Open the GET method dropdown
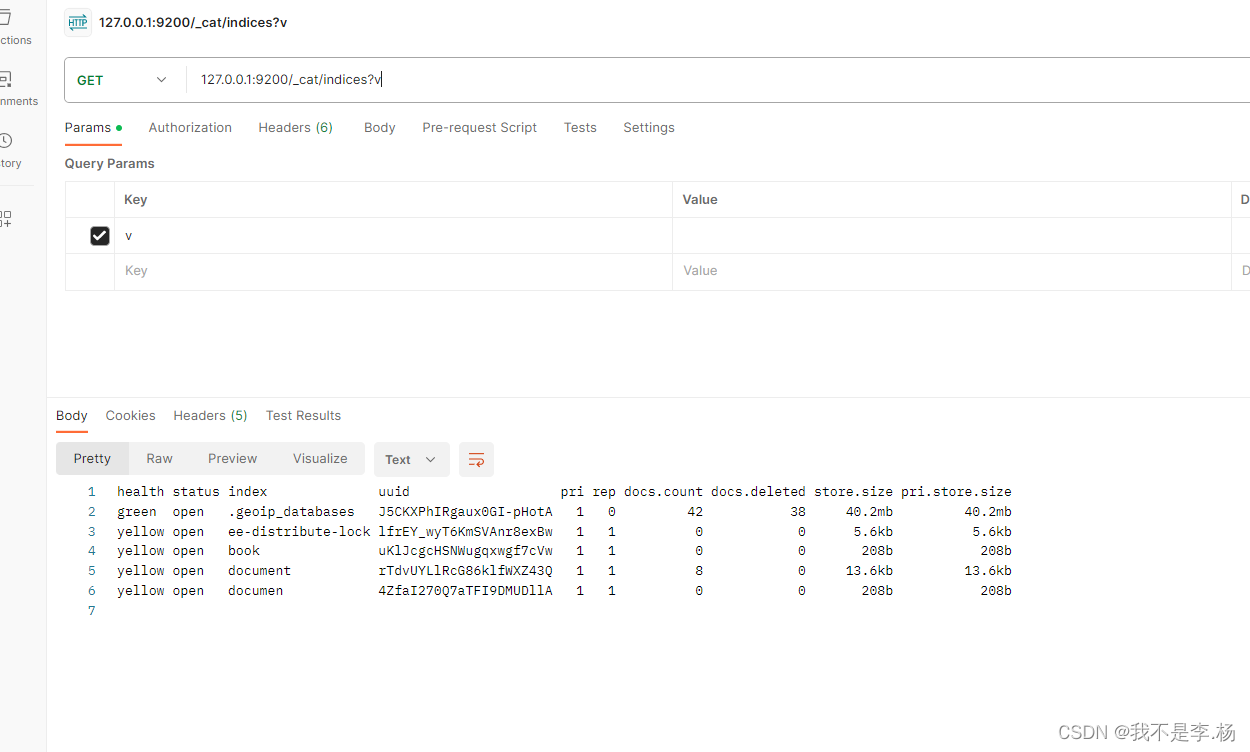Screen dimensions: 1250x752 pos(122,80)
